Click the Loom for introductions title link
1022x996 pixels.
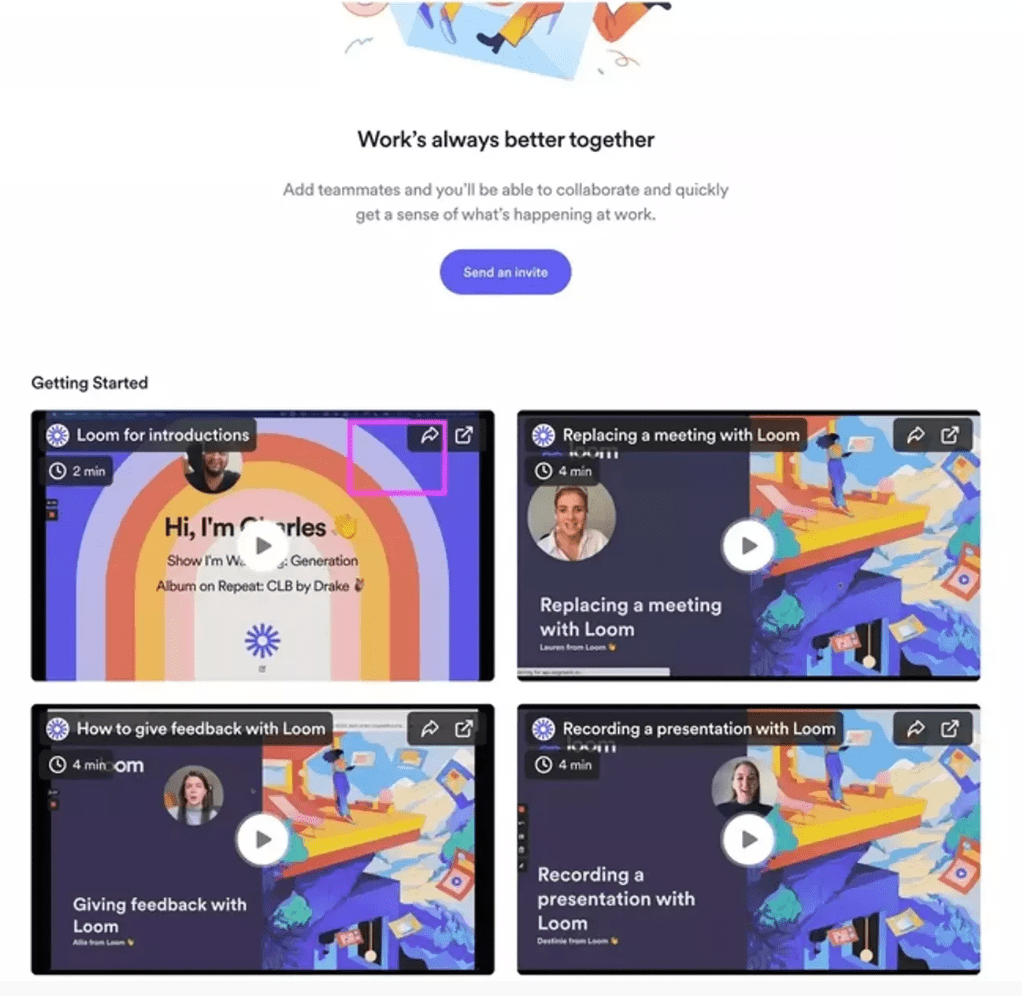(x=163, y=435)
